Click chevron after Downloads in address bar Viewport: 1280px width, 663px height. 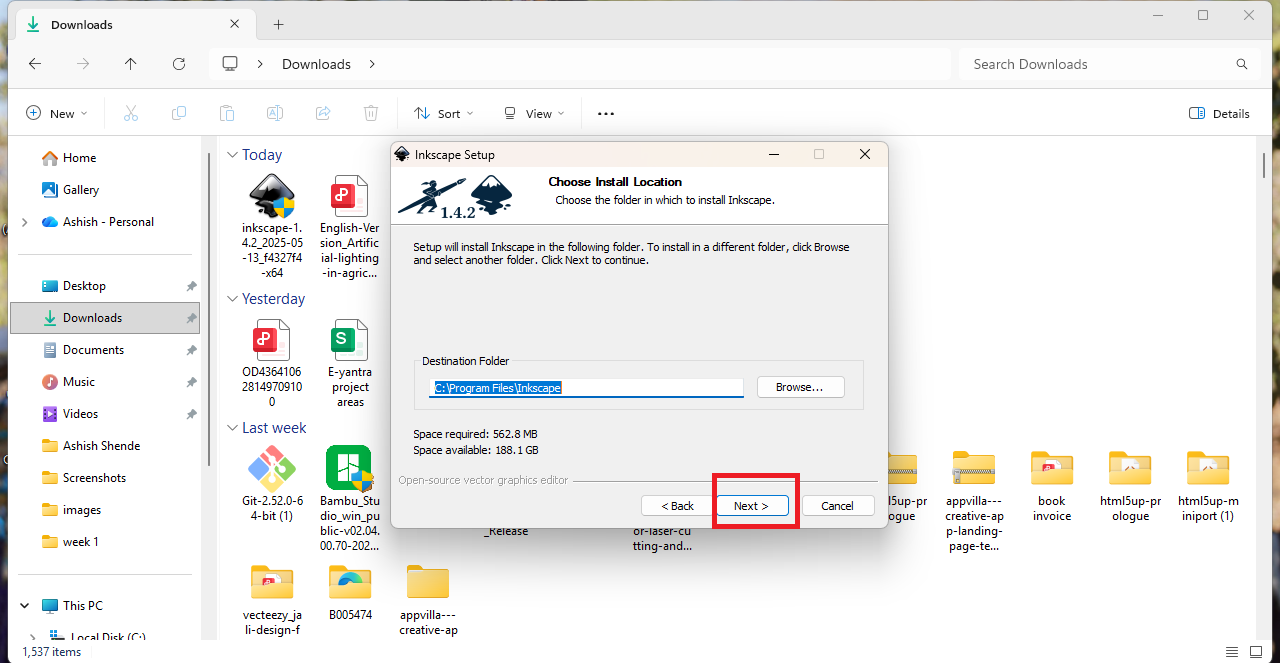point(372,64)
